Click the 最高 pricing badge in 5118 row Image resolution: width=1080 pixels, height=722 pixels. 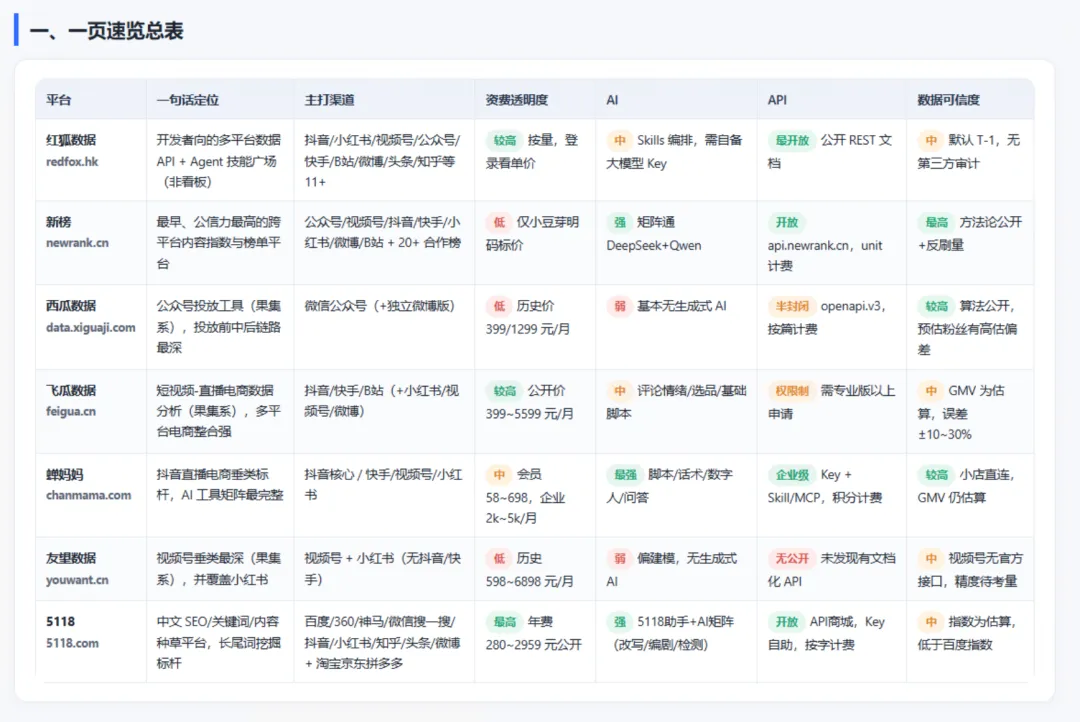(504, 621)
